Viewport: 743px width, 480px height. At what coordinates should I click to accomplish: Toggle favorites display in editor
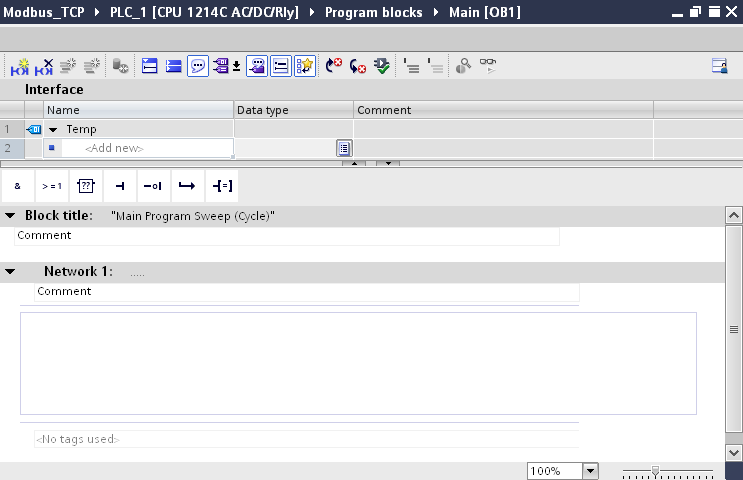coord(305,66)
